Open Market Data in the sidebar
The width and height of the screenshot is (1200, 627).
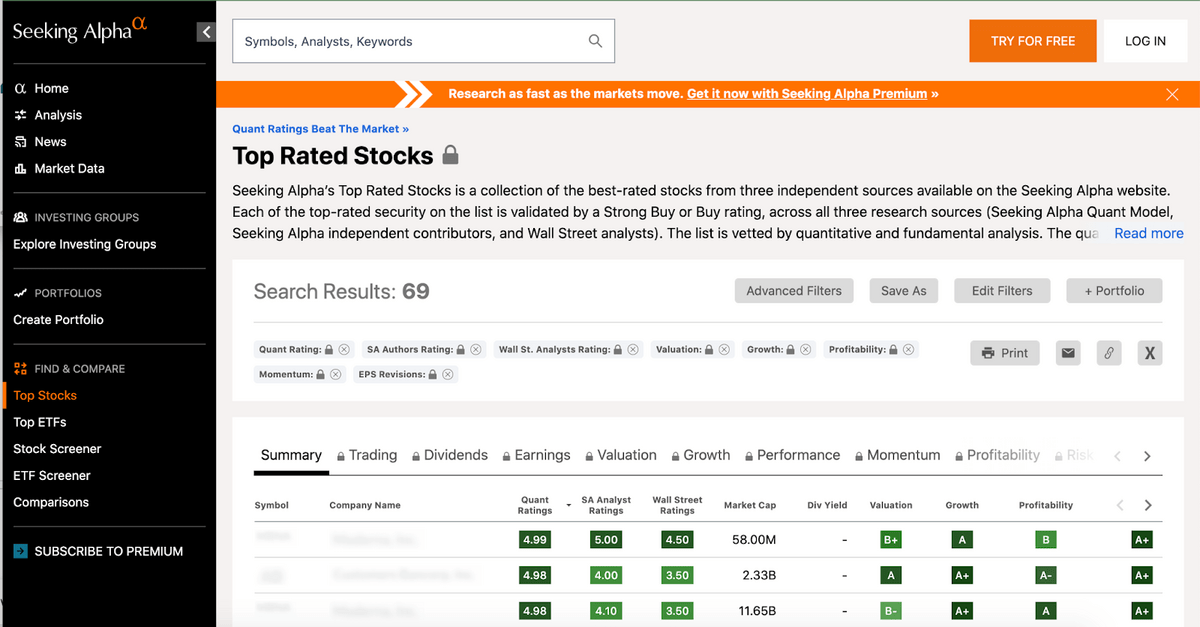pyautogui.click(x=69, y=168)
